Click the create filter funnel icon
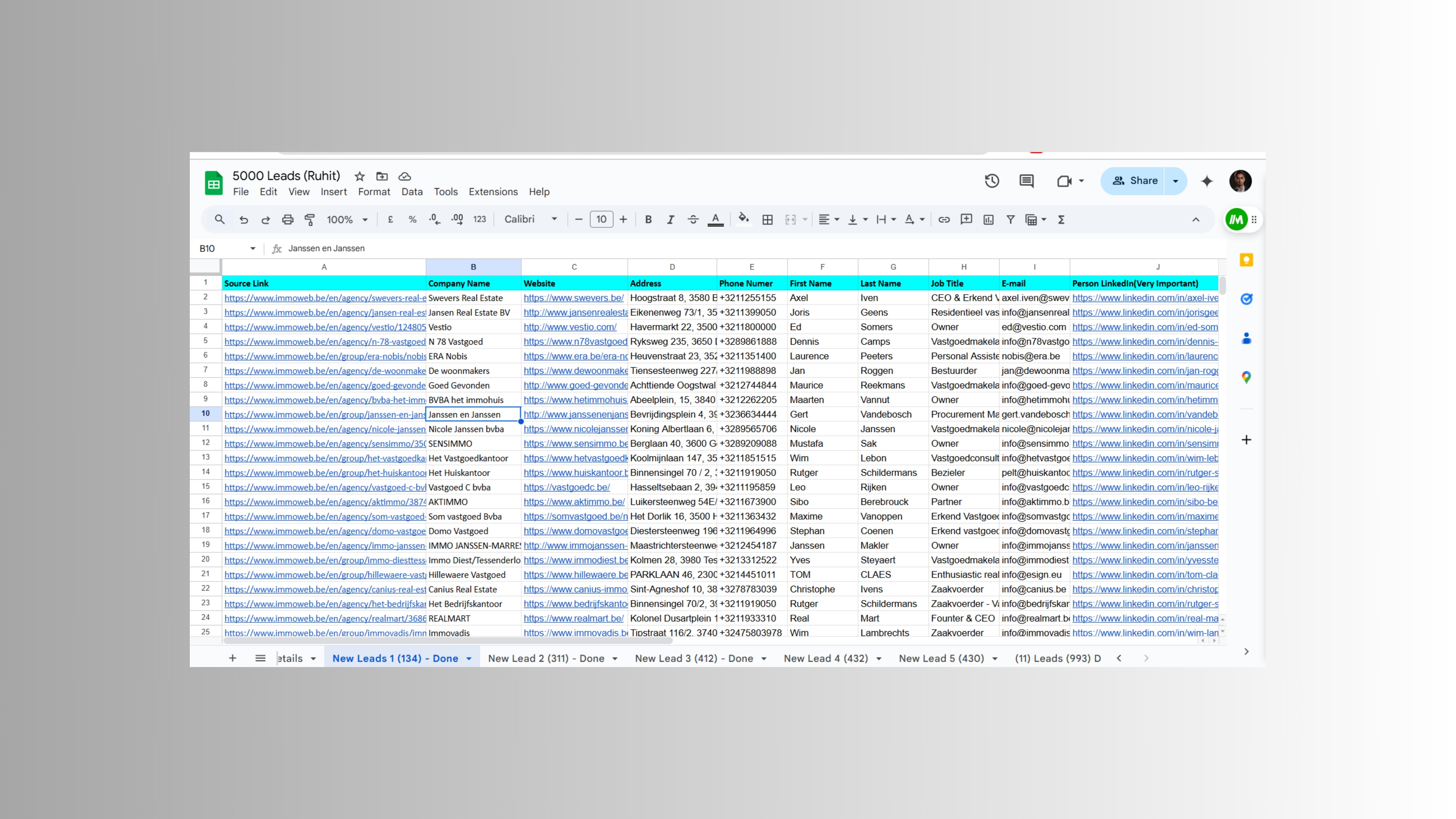Image resolution: width=1456 pixels, height=819 pixels. (x=1010, y=219)
